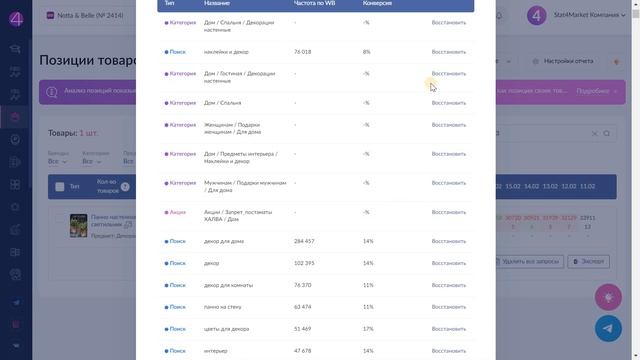Image resolution: width=640 pixels, height=360 pixels.
Task: Click the pink lightbulb idea button
Action: (x=608, y=297)
